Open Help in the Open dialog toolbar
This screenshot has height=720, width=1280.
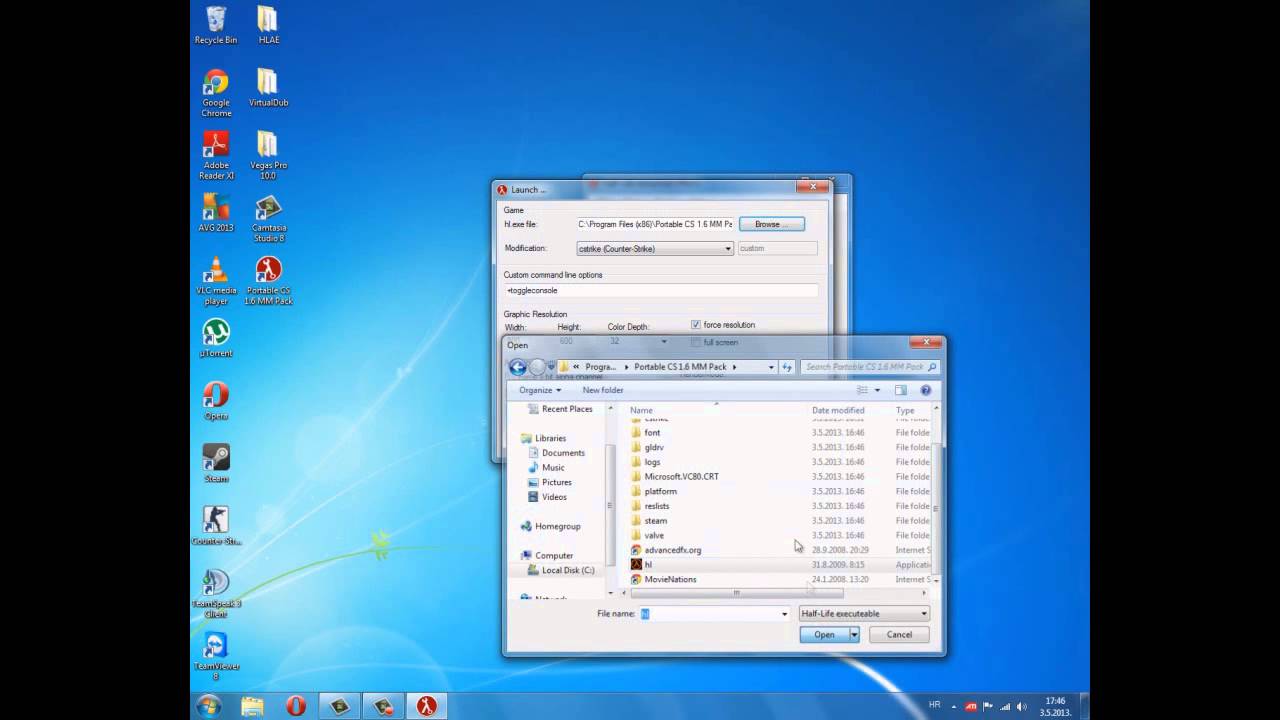pos(926,390)
